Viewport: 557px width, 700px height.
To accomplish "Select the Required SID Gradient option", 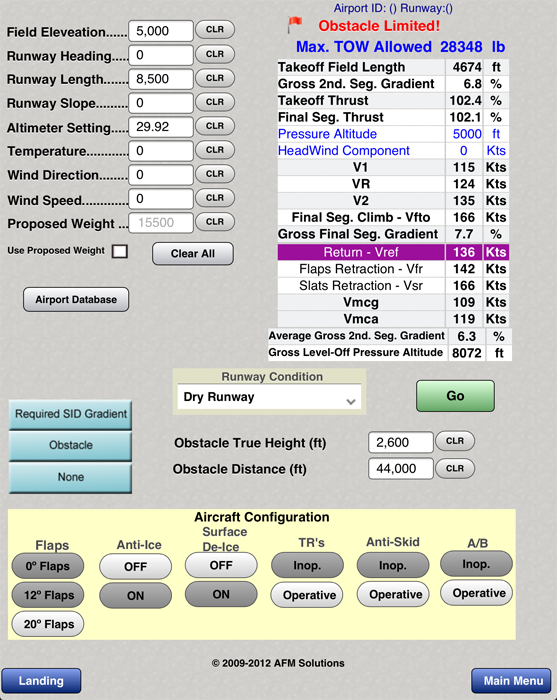I will click(71, 414).
